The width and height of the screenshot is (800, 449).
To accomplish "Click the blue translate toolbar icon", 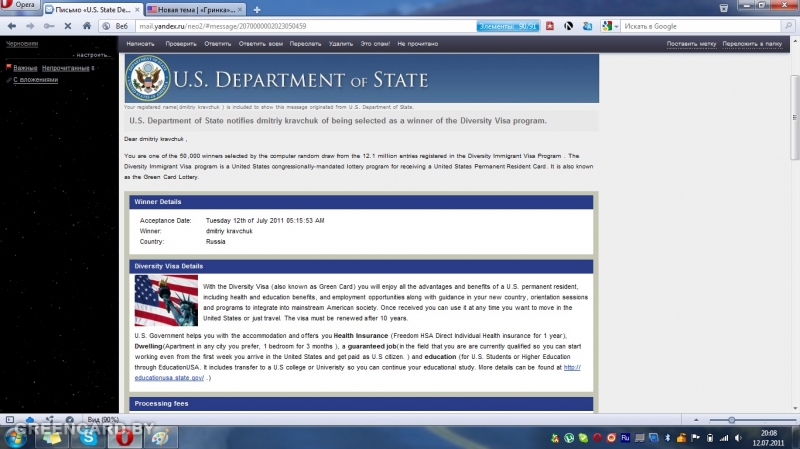I will pyautogui.click(x=587, y=26).
